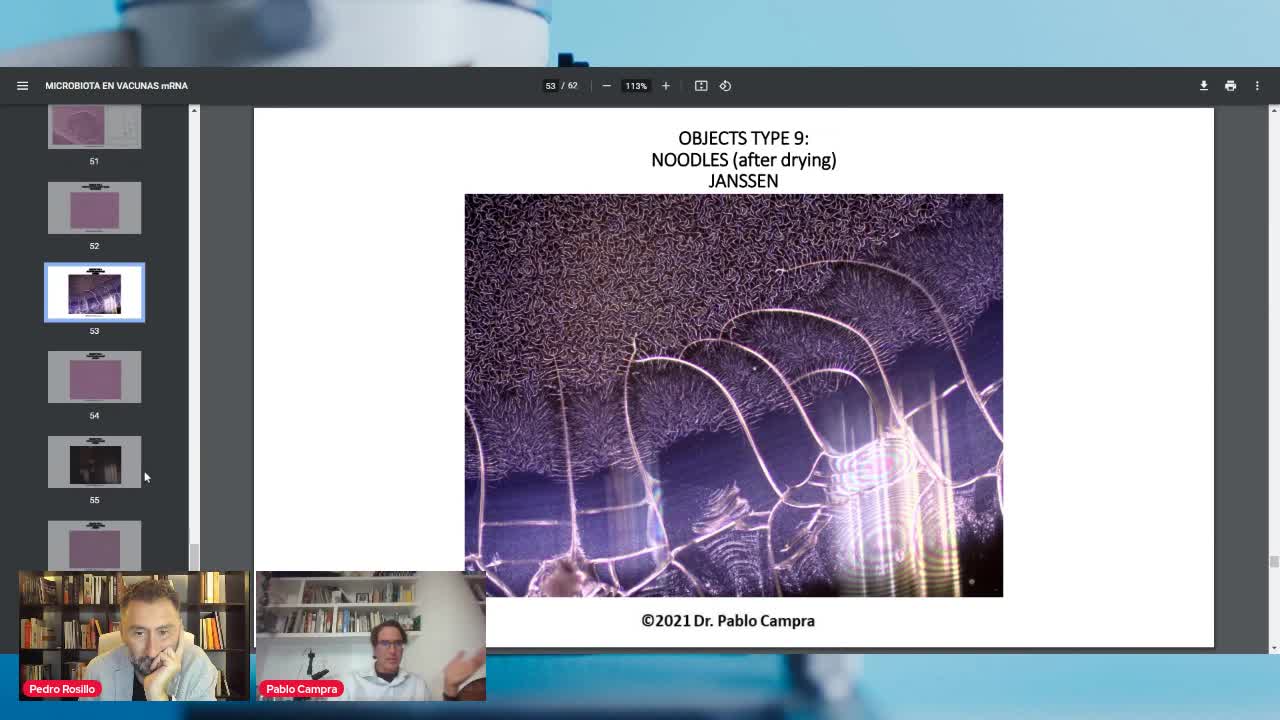
Task: Click the zoom in plus button
Action: pos(665,86)
